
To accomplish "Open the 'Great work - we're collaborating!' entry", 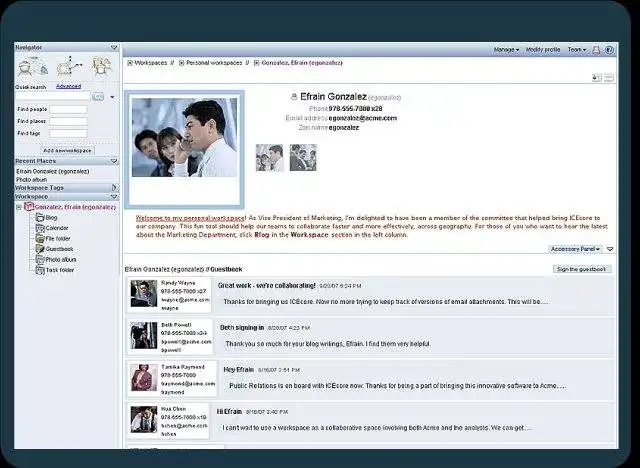I will [x=267, y=286].
